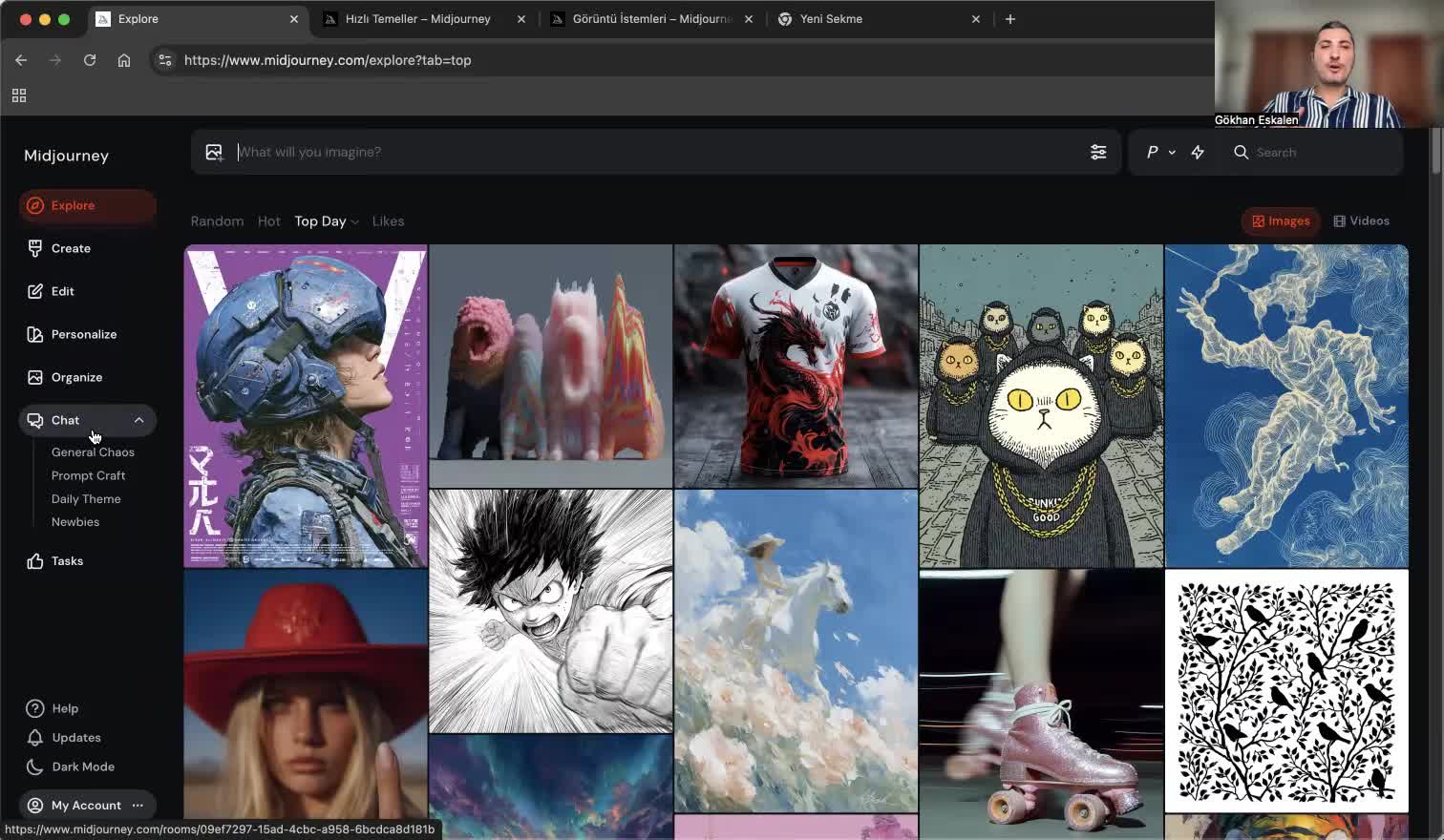Go forward in browser history
Image resolution: width=1444 pixels, height=840 pixels.
(55, 60)
